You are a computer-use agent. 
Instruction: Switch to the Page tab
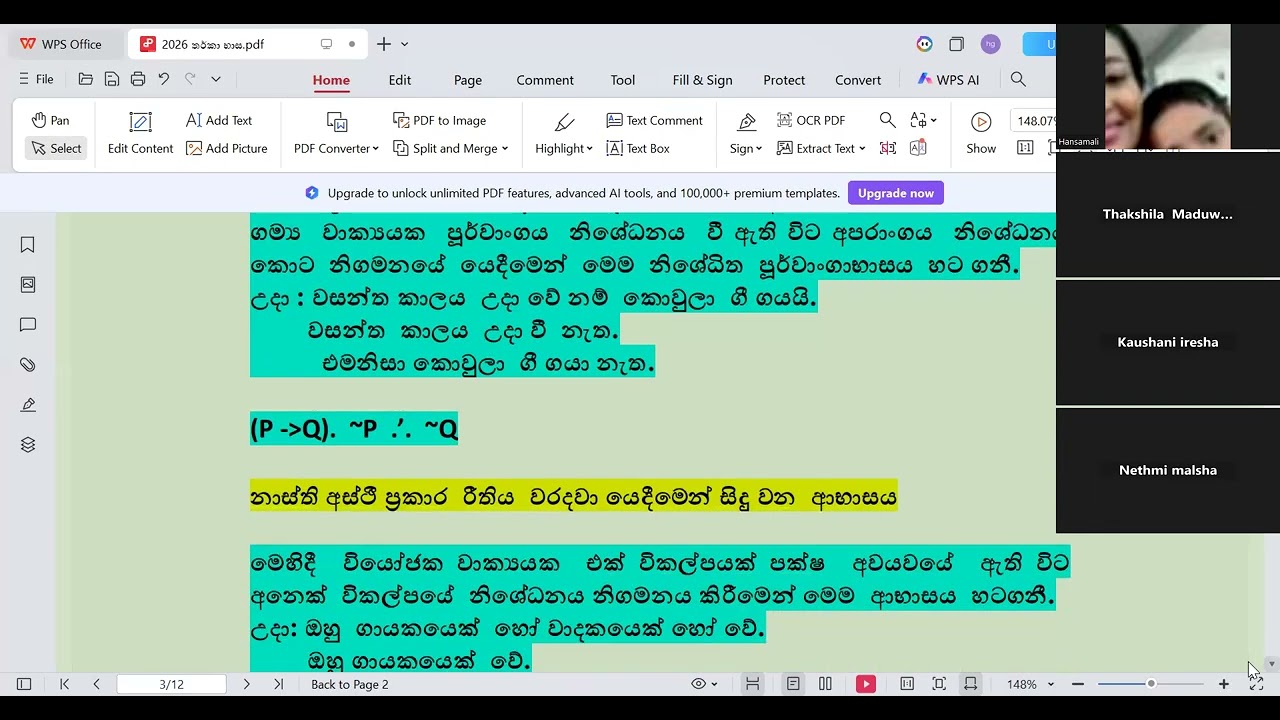[x=468, y=80]
